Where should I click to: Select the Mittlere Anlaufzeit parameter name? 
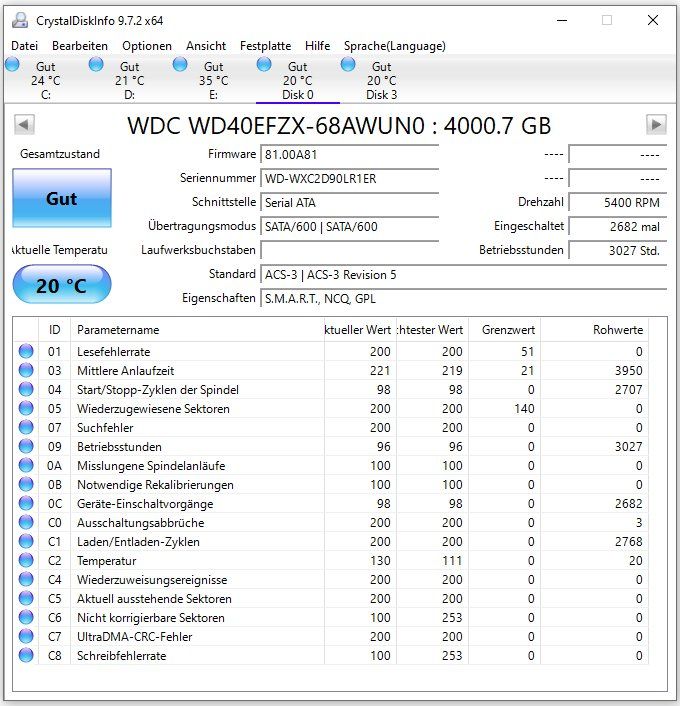[125, 371]
